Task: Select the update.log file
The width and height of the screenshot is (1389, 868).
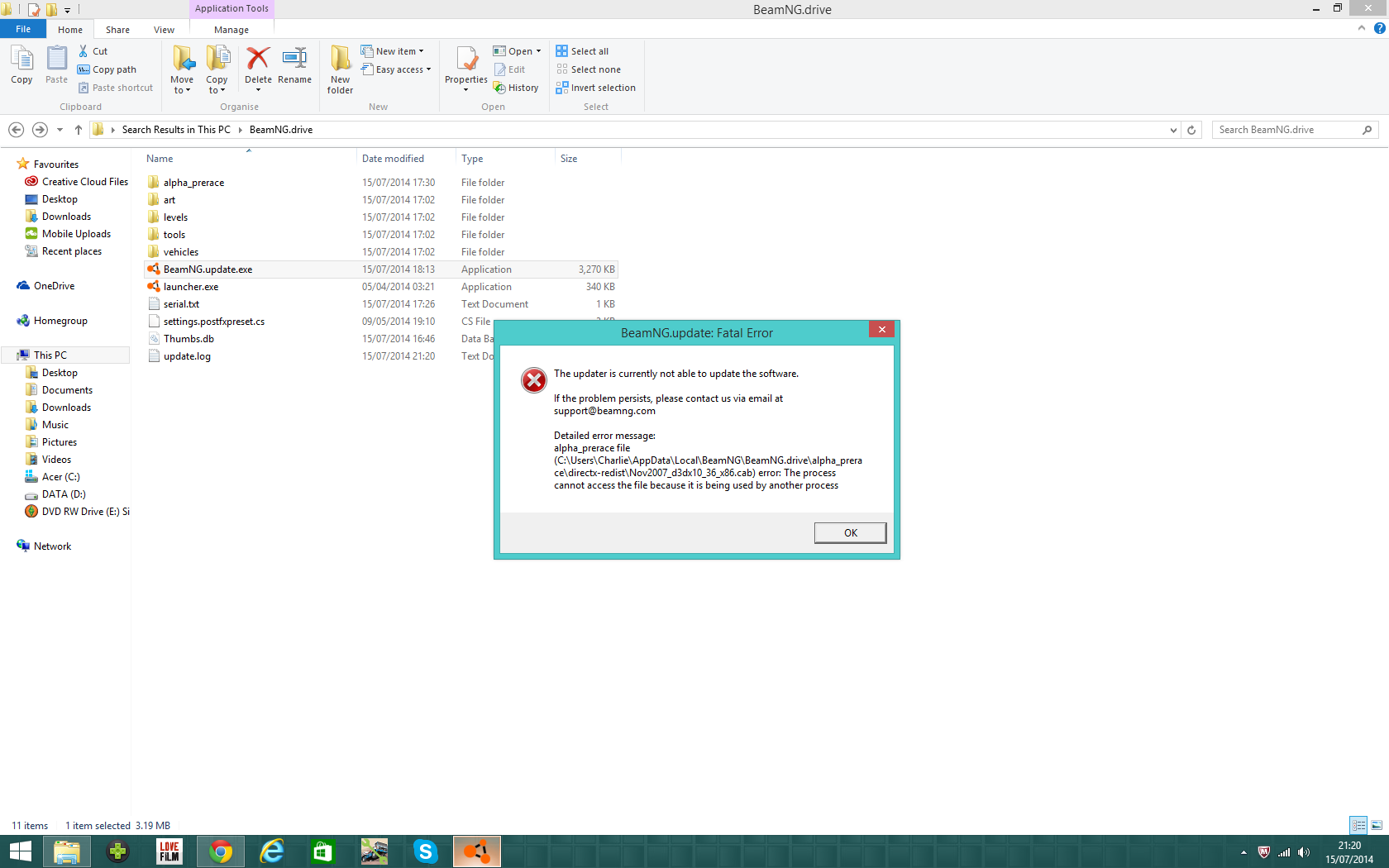Action: [x=187, y=356]
